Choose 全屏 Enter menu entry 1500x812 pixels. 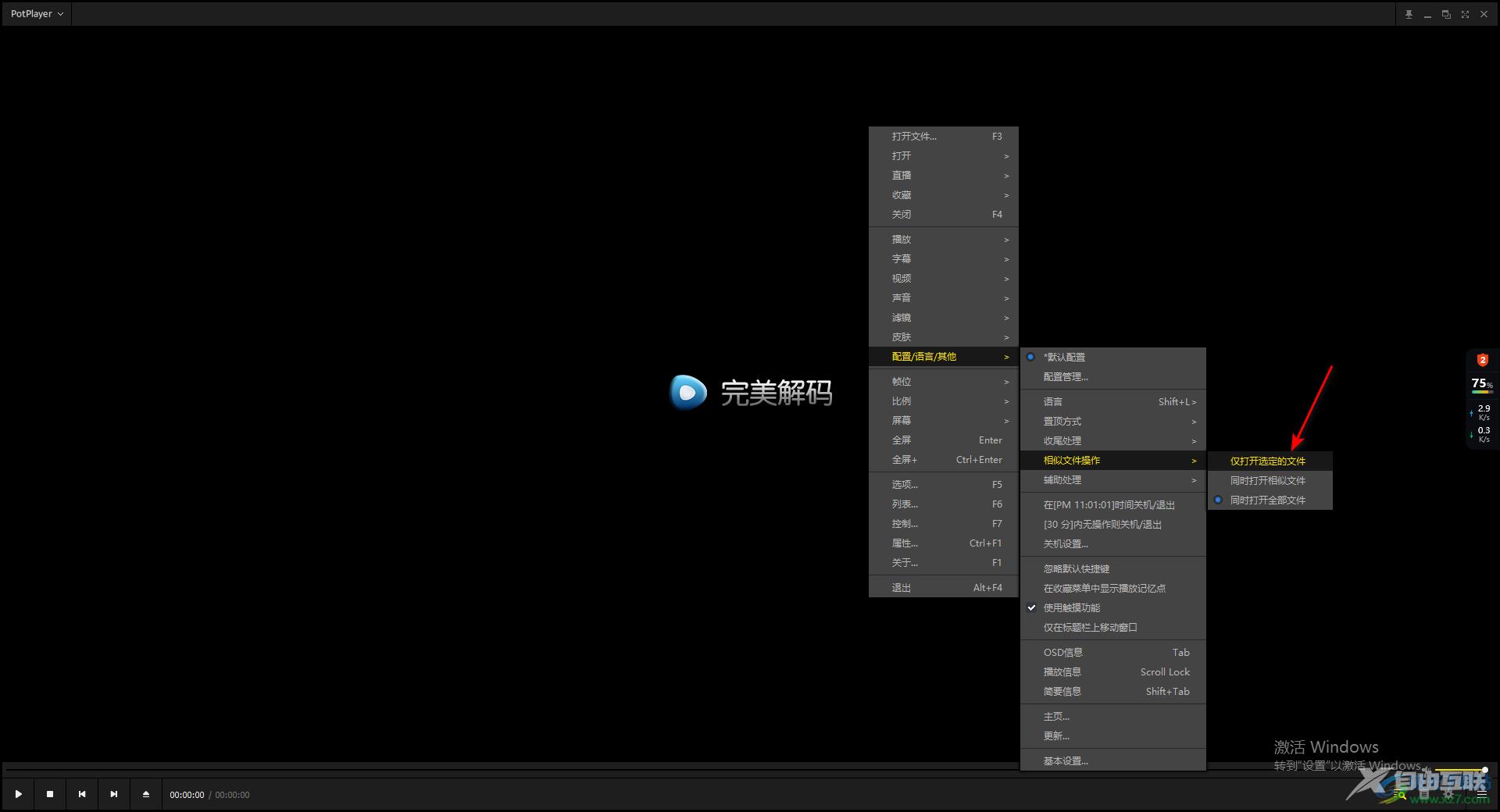[x=944, y=440]
